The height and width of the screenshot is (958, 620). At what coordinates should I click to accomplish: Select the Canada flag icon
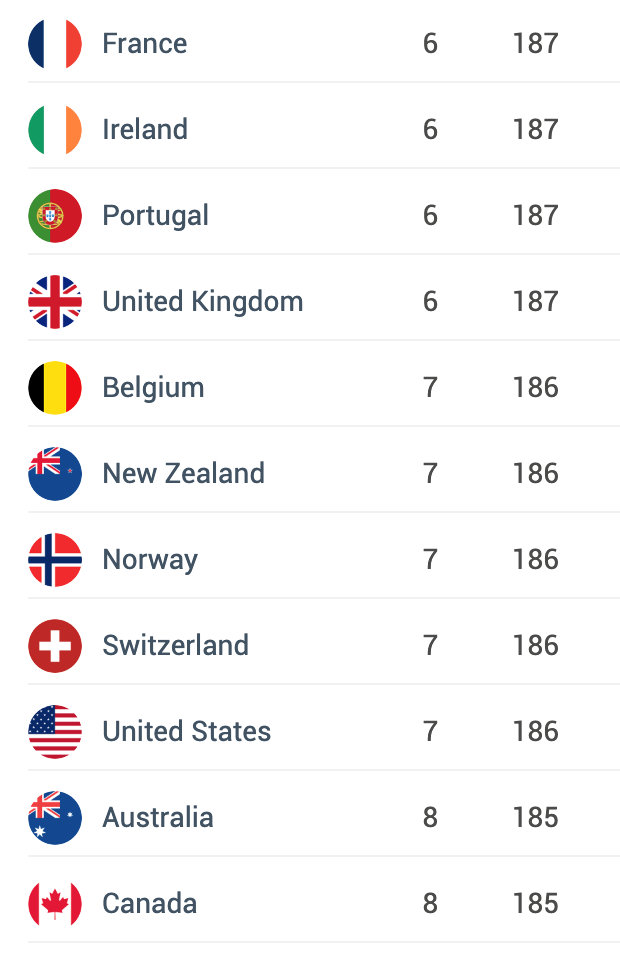(x=55, y=904)
